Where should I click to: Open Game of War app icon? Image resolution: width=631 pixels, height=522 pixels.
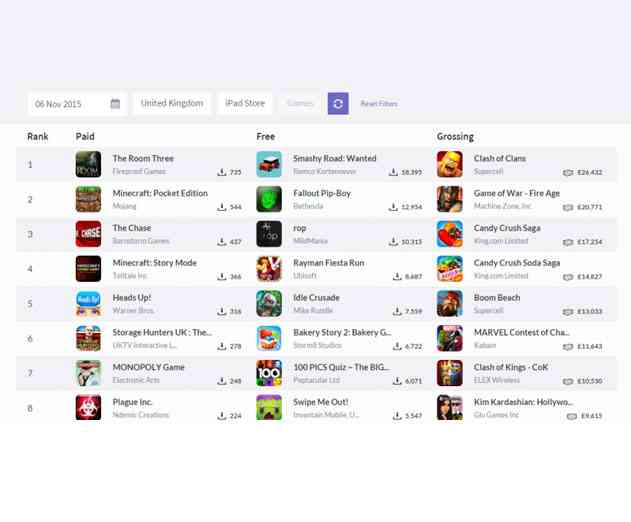[x=450, y=199]
